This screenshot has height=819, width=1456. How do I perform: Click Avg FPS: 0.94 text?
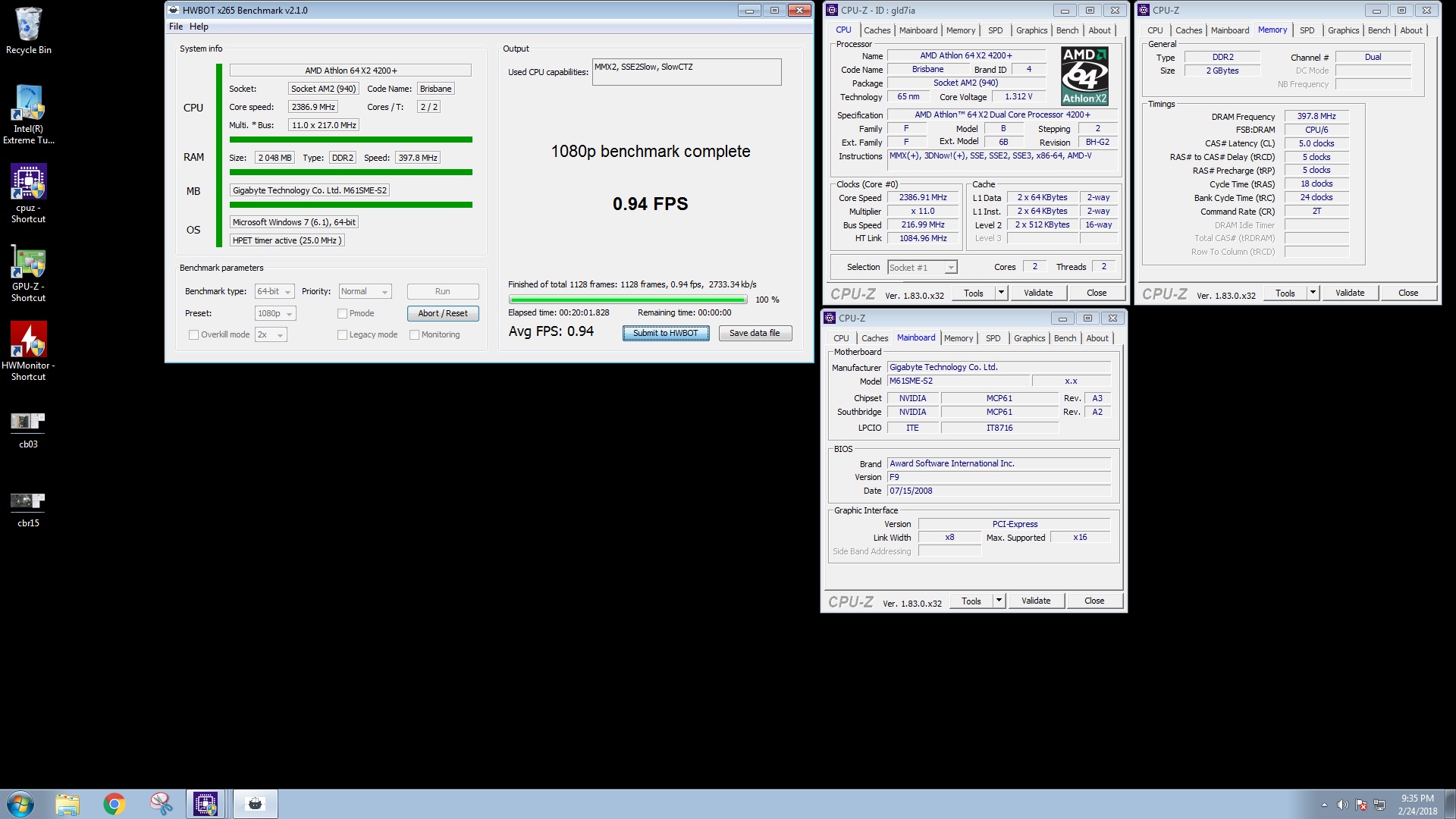point(551,331)
